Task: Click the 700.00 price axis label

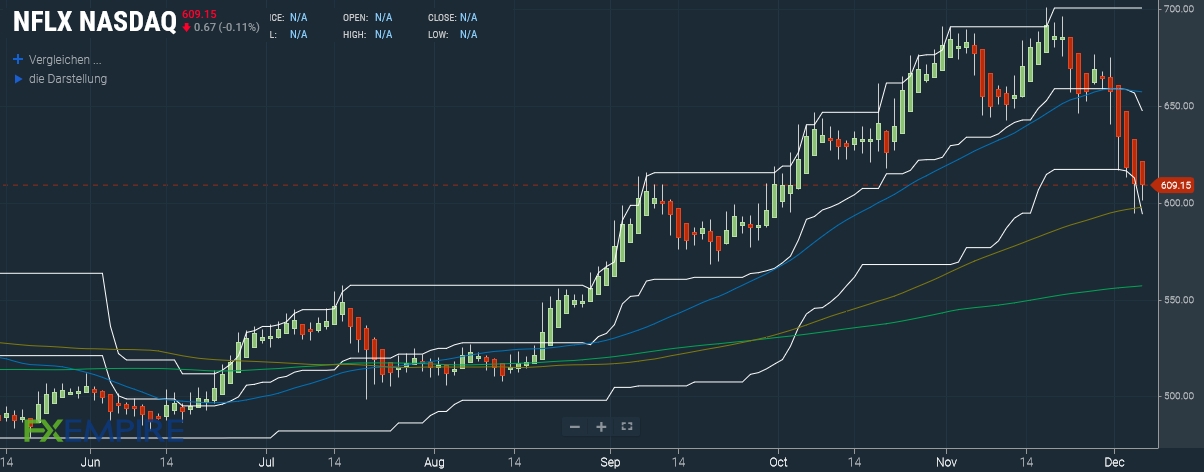Action: click(1177, 9)
